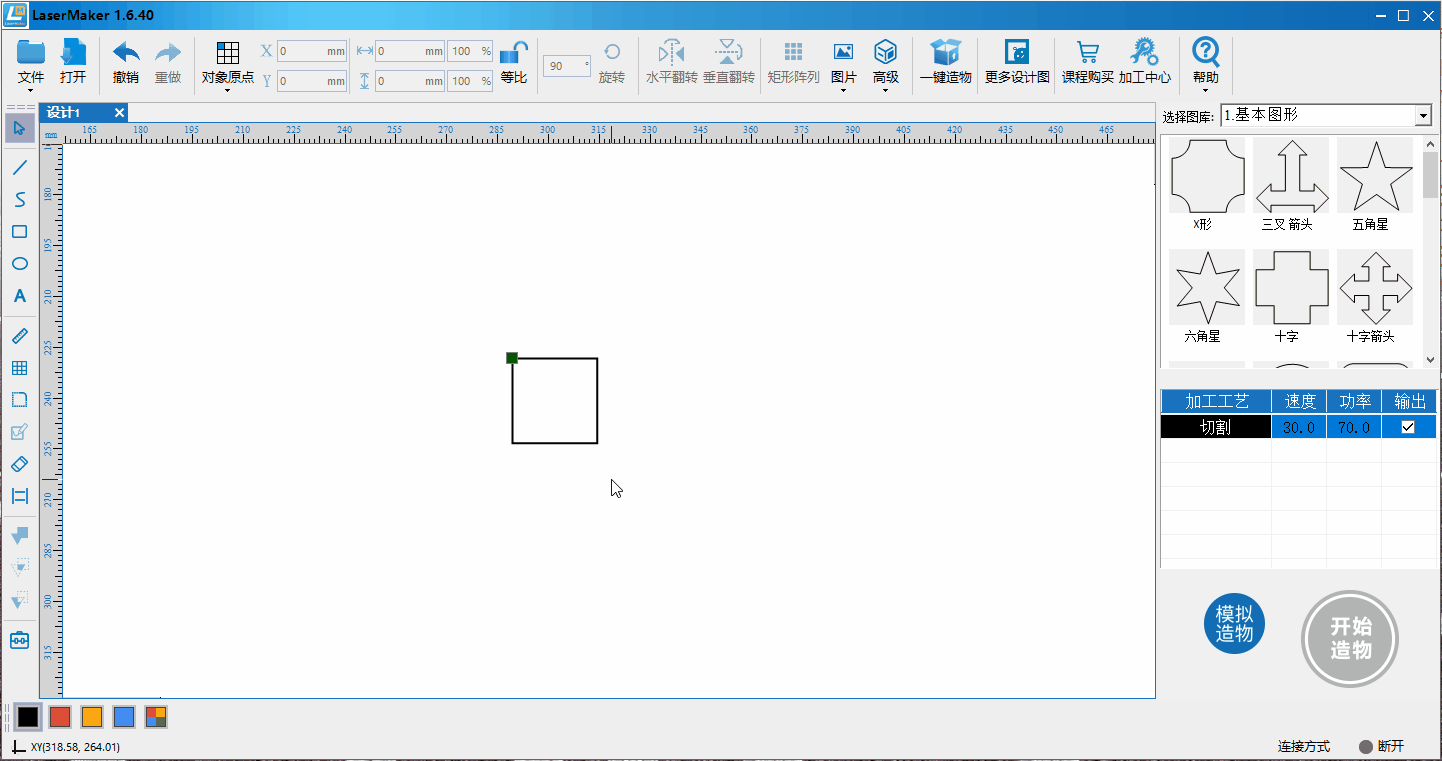Select the eraser tool
1442x761 pixels.
(19, 464)
